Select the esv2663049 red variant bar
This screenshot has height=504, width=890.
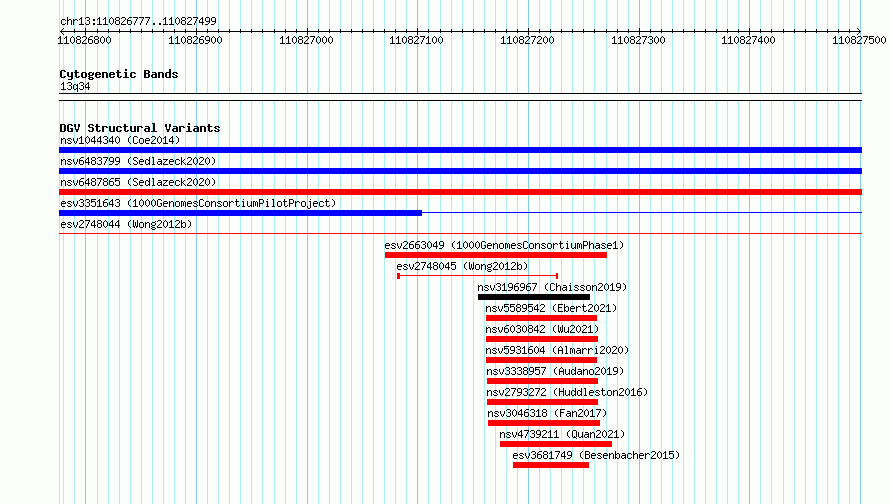tap(496, 255)
